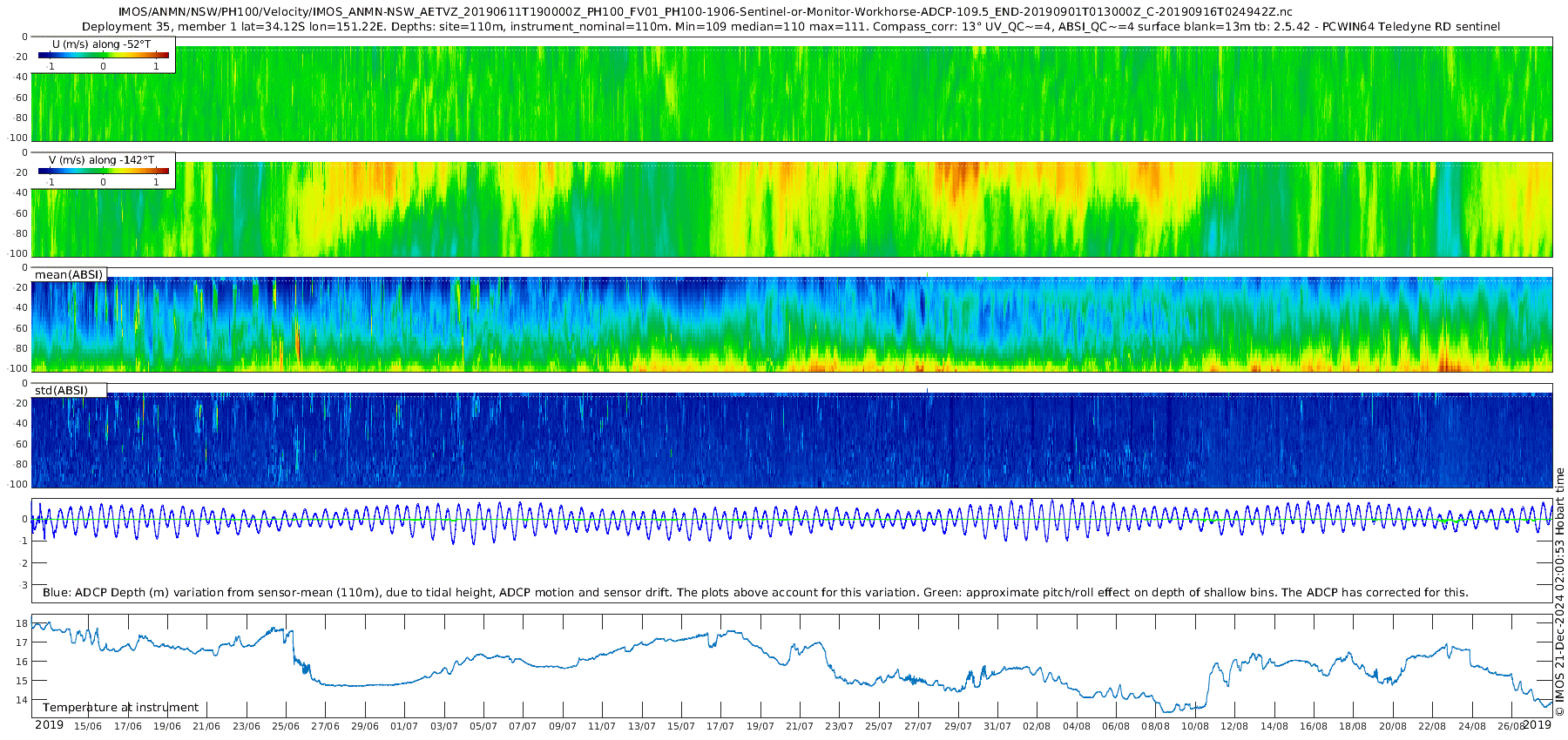Click the vertical IMOS copyright timestamp text
This screenshot has width=1568, height=740.
(x=1559, y=592)
